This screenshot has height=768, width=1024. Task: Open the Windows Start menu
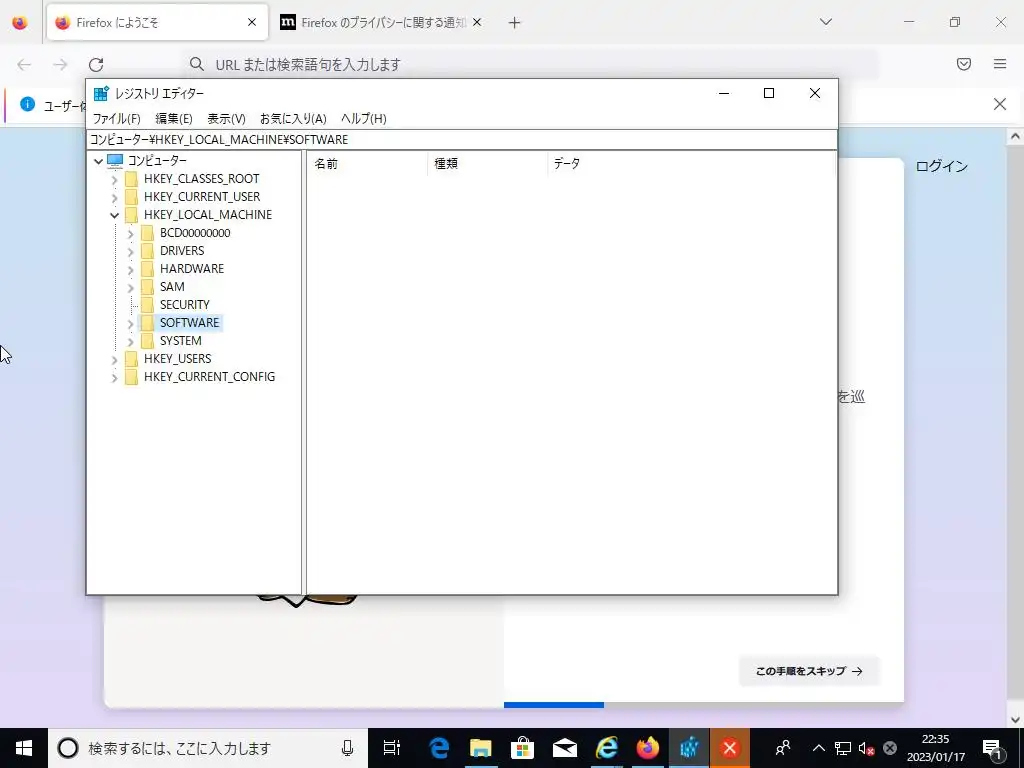pyautogui.click(x=24, y=748)
